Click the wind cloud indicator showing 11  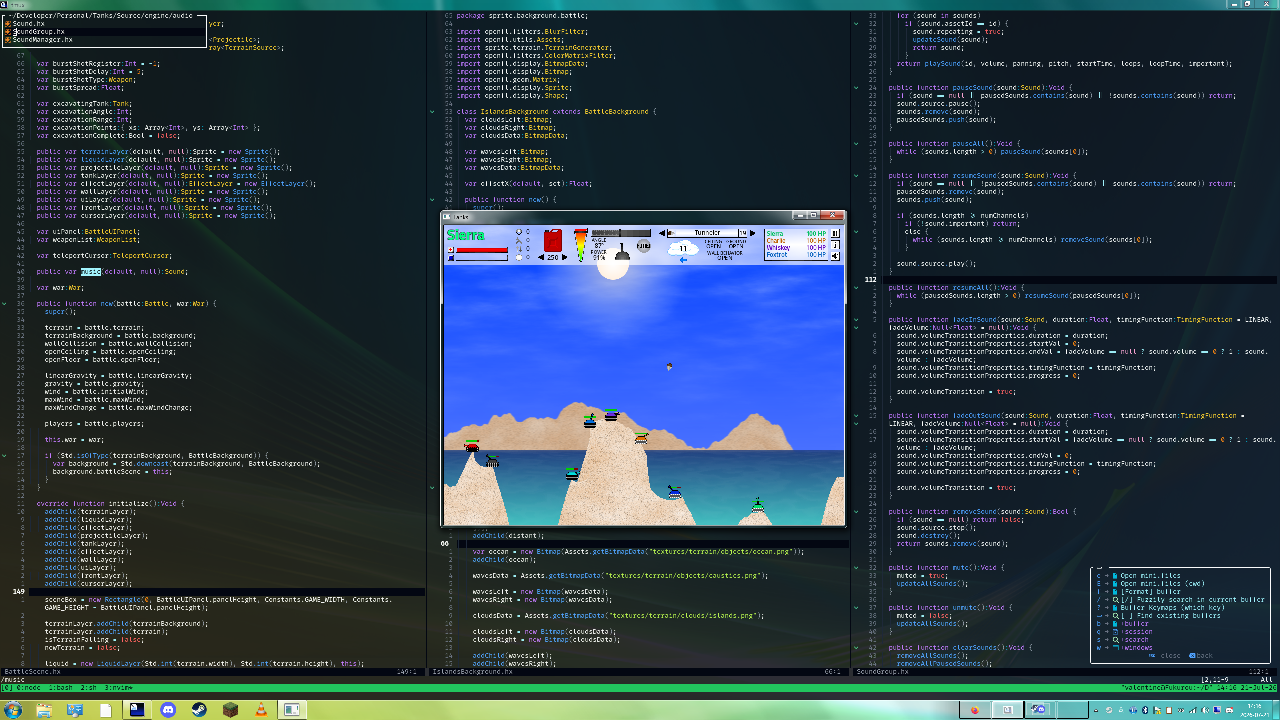683,248
